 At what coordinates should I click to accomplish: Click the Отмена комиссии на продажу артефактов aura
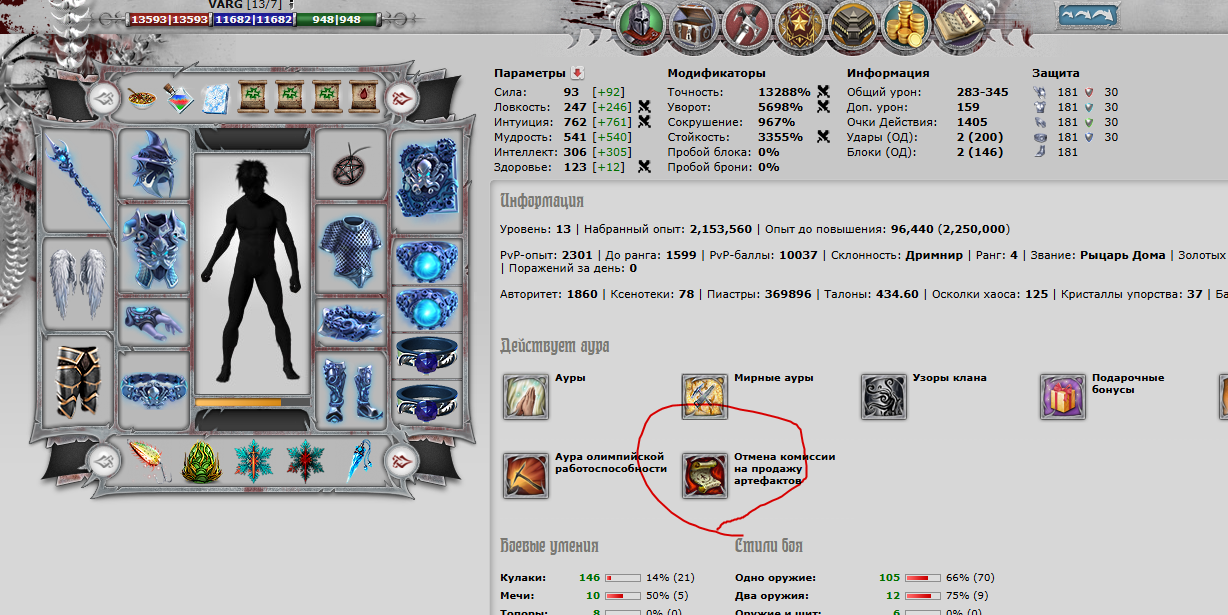point(704,475)
